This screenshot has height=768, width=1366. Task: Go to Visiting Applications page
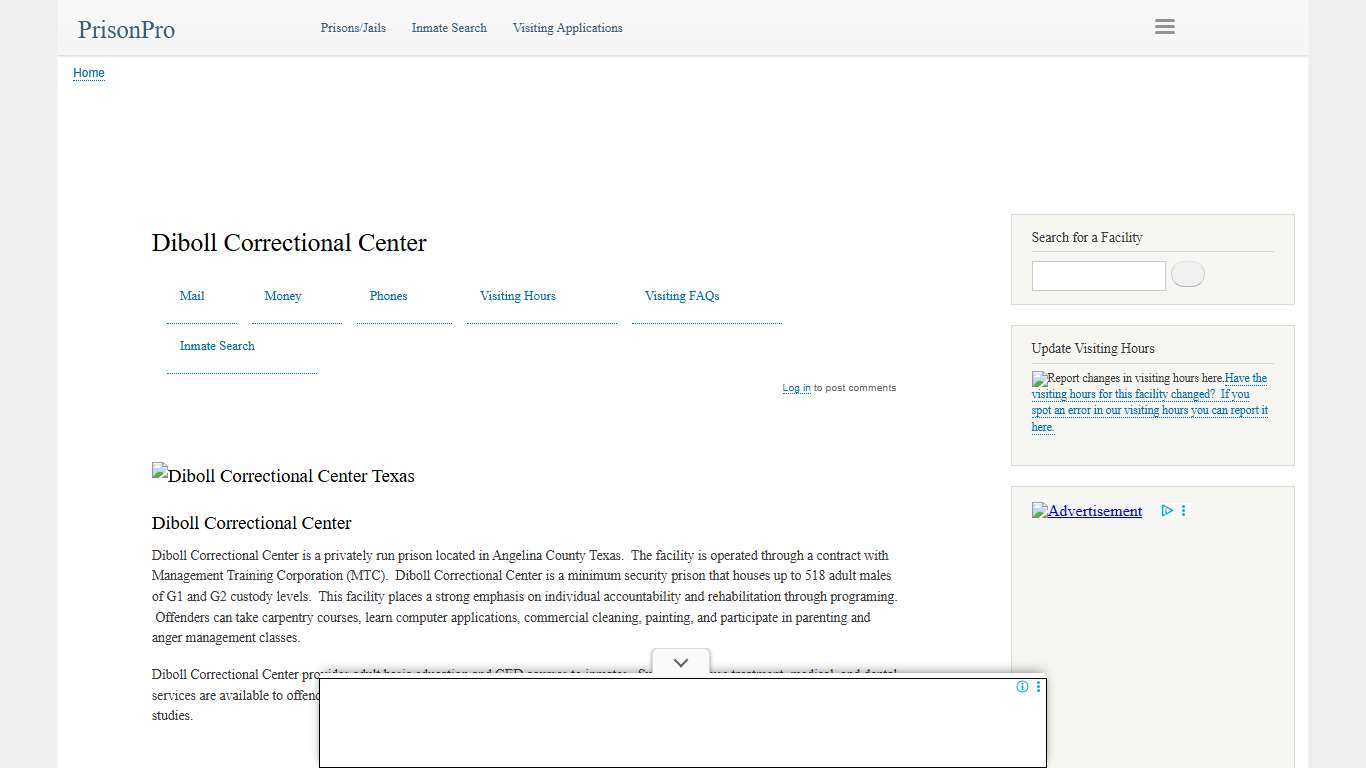(x=567, y=28)
